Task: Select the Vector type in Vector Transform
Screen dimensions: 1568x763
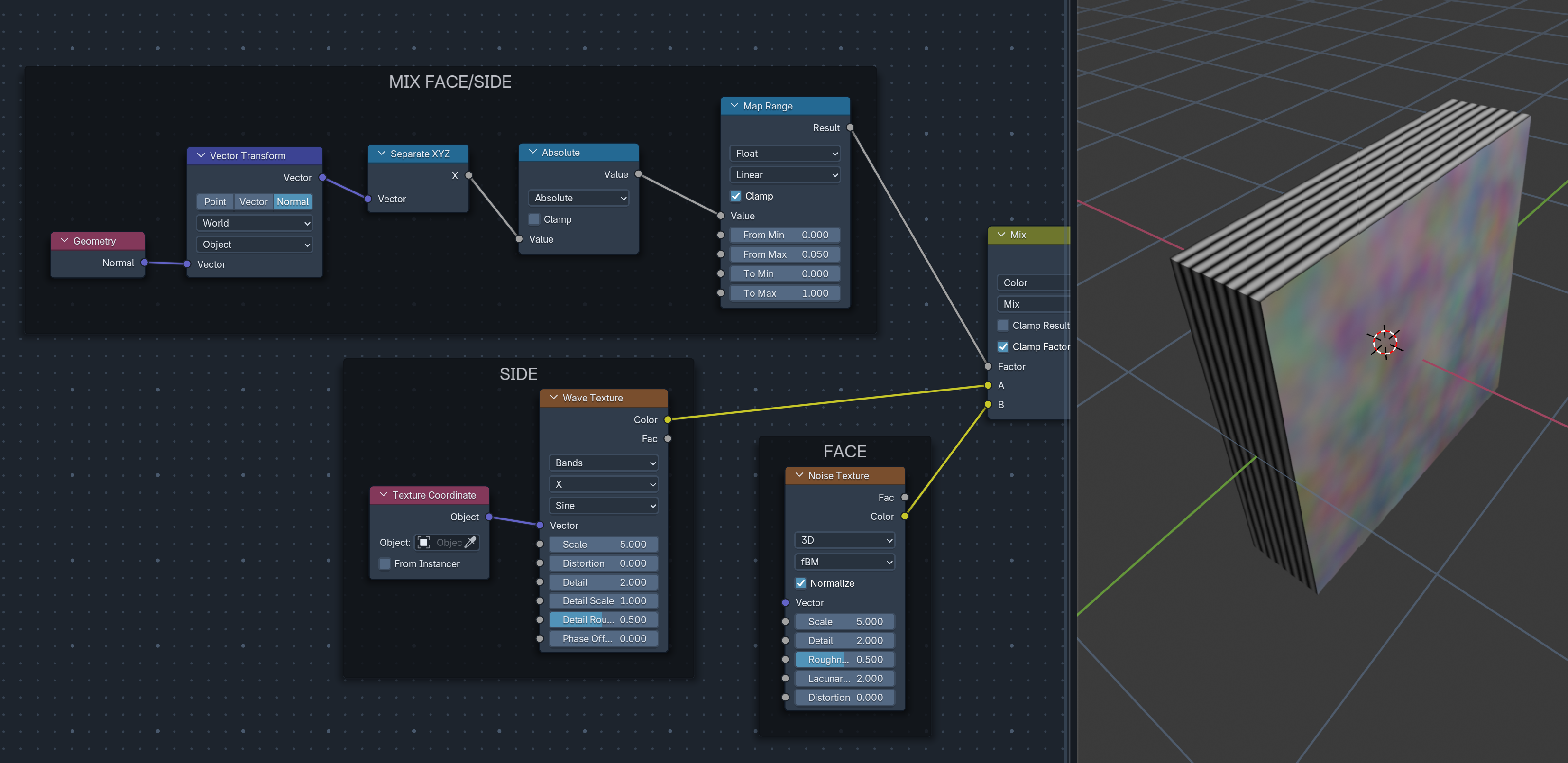Action: pyautogui.click(x=253, y=202)
